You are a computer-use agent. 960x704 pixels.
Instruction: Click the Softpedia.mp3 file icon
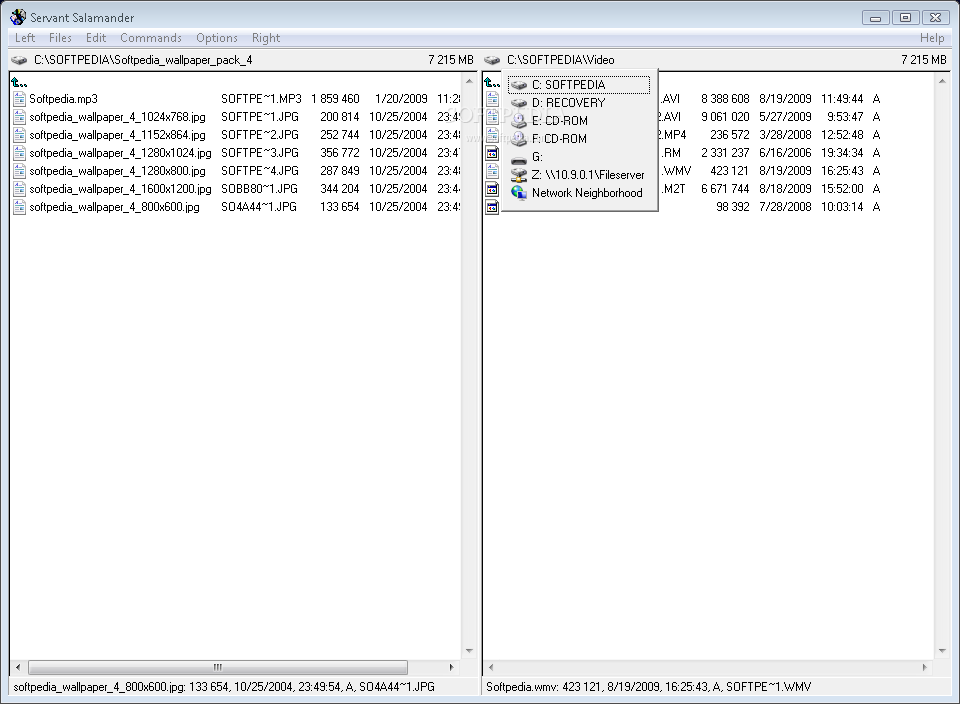19,99
